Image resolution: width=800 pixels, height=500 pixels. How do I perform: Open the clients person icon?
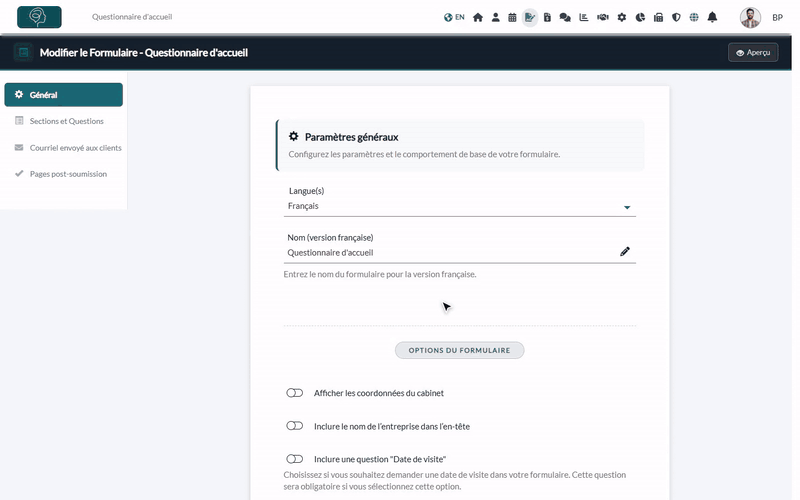(x=495, y=17)
